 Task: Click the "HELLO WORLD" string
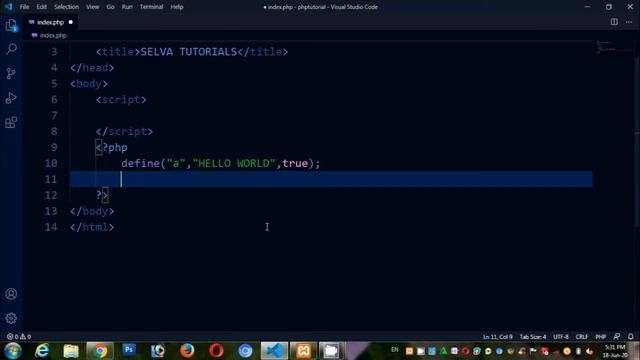coord(234,163)
